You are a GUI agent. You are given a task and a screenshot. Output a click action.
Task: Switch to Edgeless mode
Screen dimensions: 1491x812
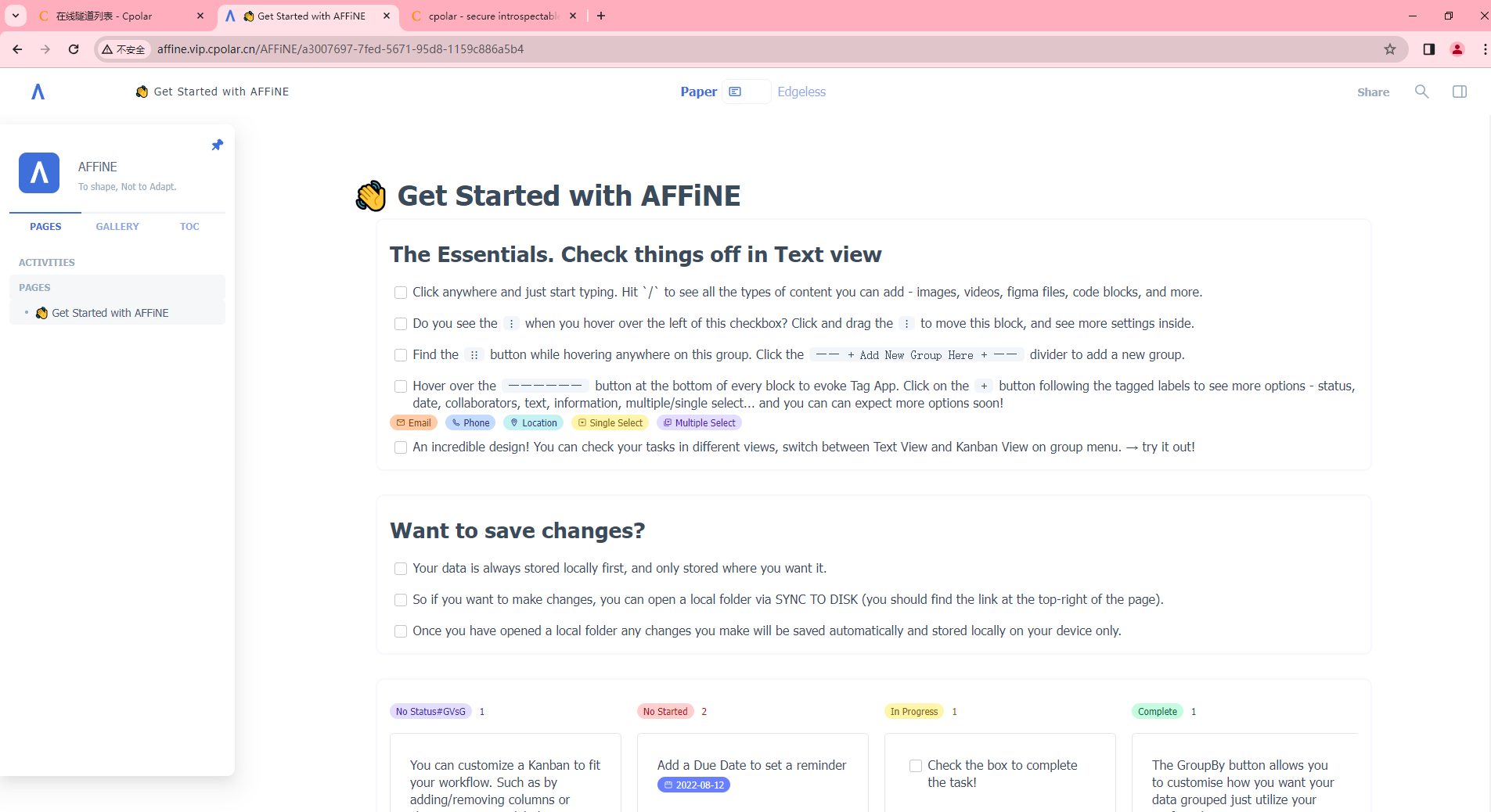click(x=801, y=92)
